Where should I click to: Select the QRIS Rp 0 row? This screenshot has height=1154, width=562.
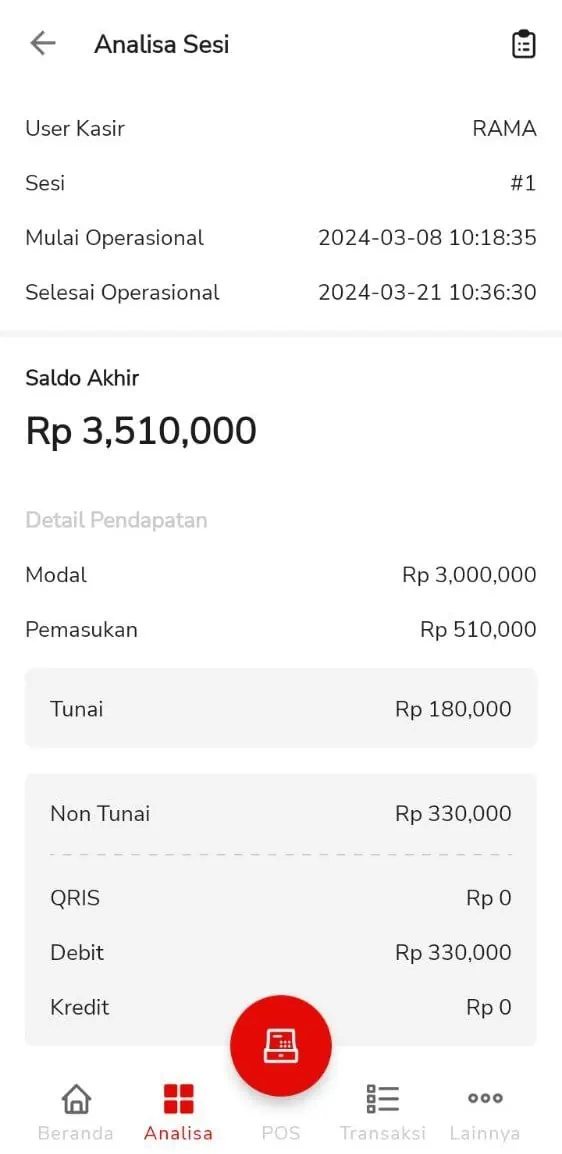[x=281, y=898]
